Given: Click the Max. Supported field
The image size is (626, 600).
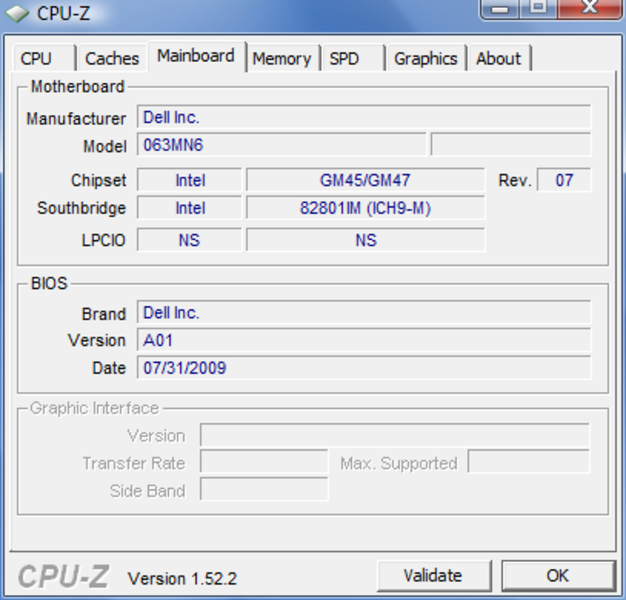Looking at the screenshot, I should click(x=529, y=462).
